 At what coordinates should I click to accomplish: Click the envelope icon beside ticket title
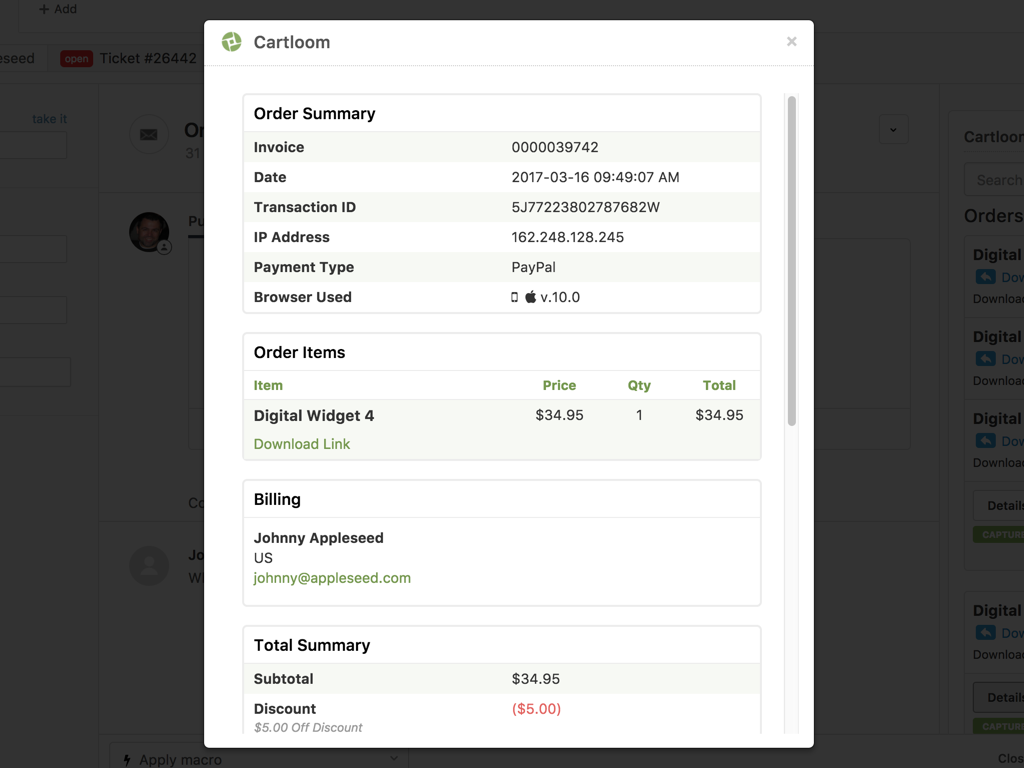tap(149, 134)
